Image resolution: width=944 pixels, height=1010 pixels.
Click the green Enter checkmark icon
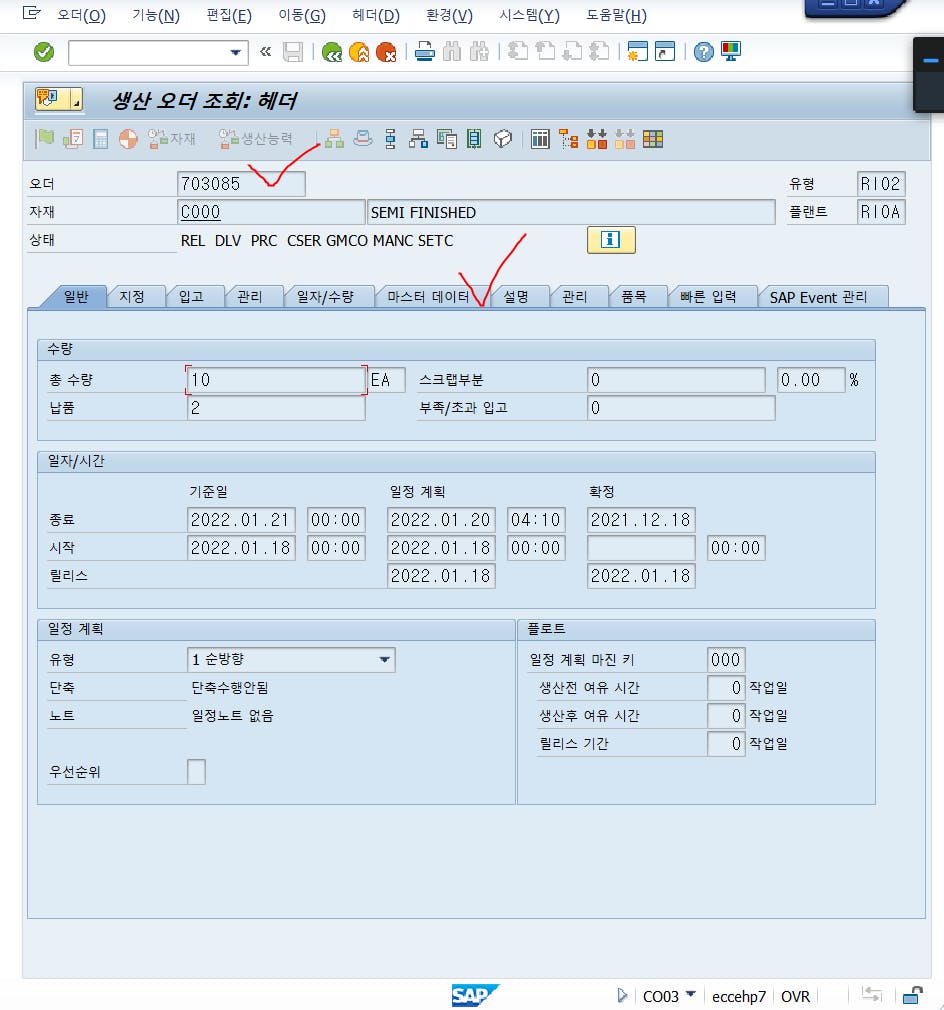[x=44, y=52]
